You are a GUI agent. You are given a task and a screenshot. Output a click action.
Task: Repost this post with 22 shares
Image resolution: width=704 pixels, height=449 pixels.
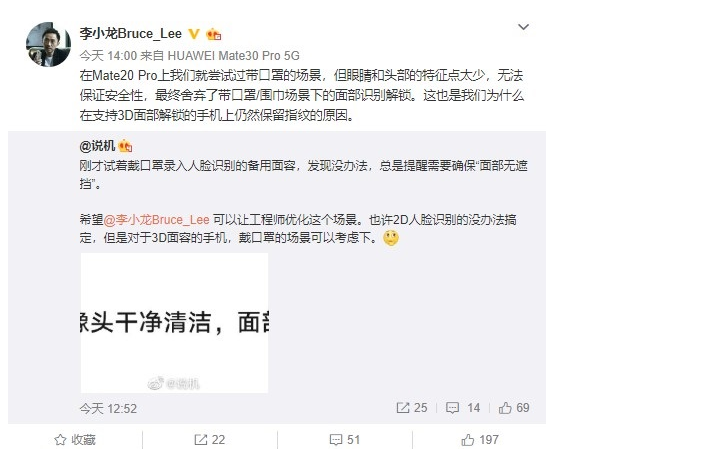tap(210, 440)
